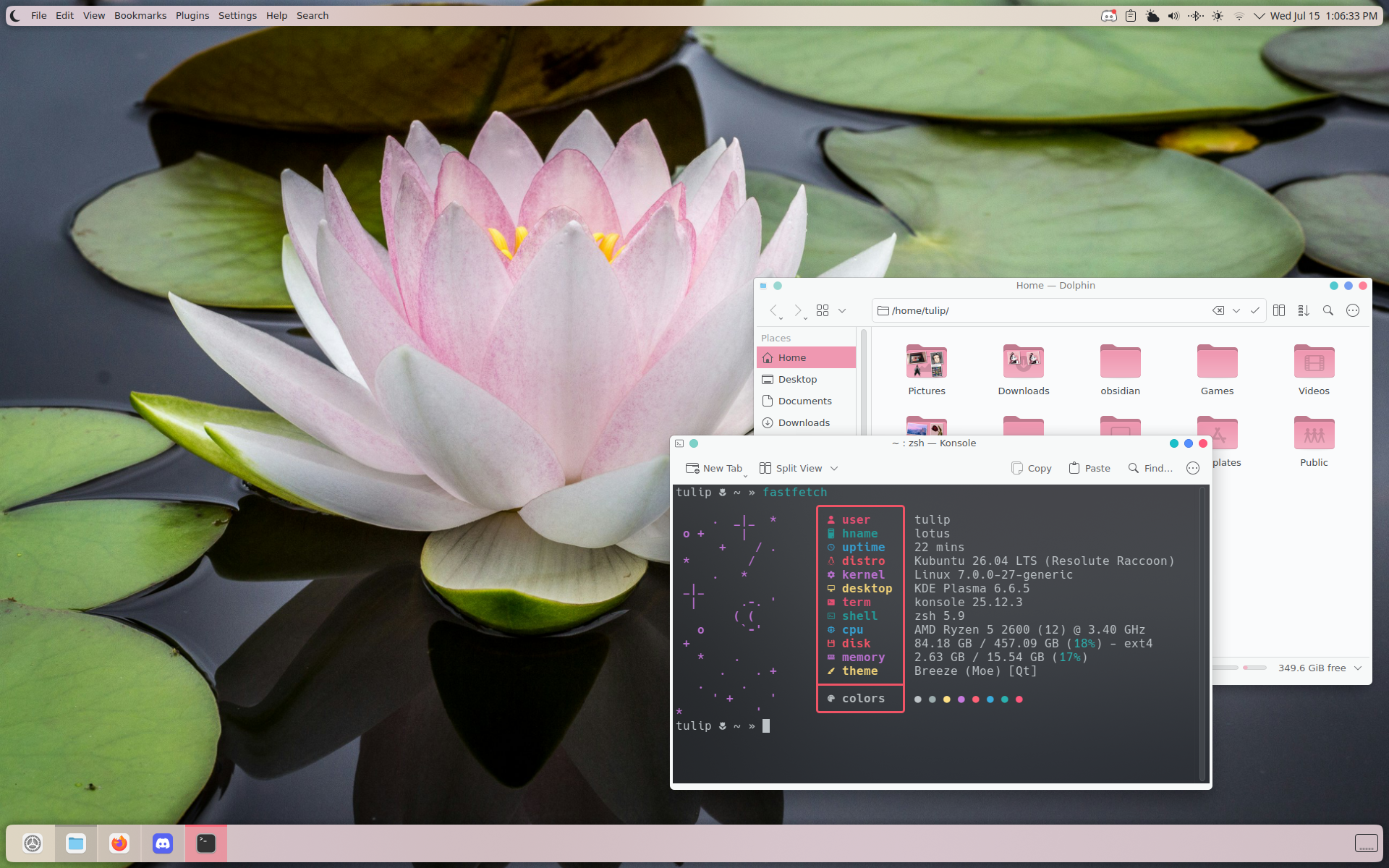1389x868 pixels.
Task: Open System Settings from the taskbar
Action: pyautogui.click(x=33, y=843)
